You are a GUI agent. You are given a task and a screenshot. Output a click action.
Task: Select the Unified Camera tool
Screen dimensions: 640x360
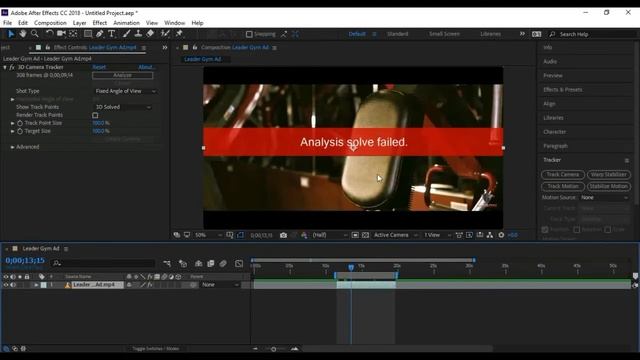[61, 34]
